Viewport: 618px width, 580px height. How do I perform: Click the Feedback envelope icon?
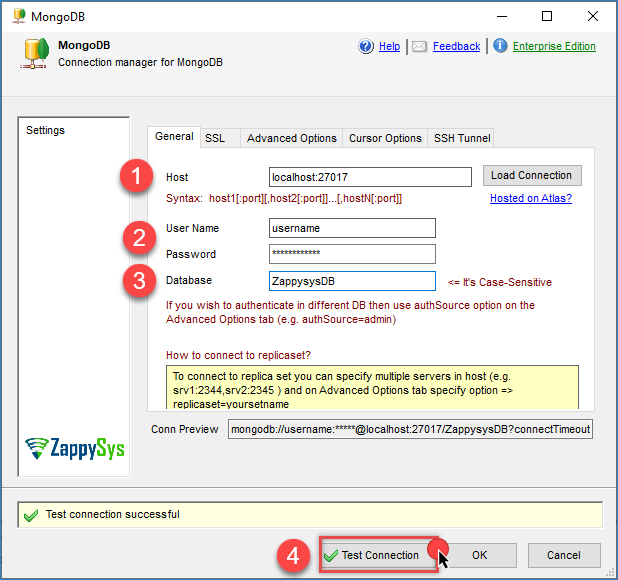coord(420,47)
